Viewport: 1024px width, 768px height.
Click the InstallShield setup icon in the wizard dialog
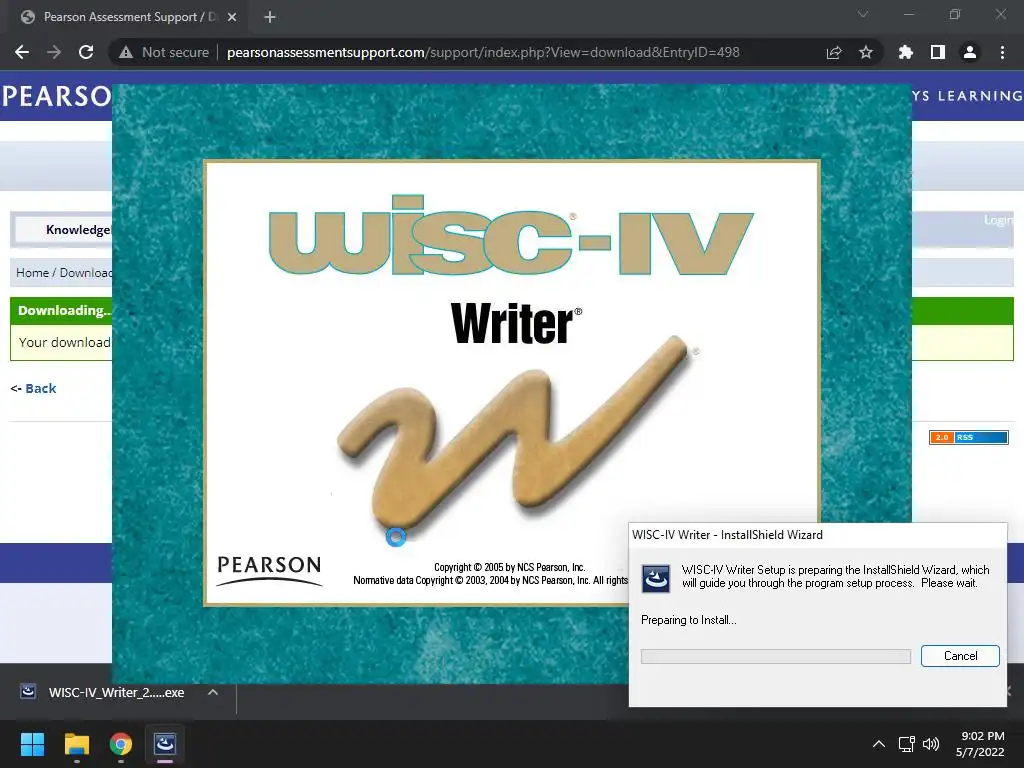656,578
